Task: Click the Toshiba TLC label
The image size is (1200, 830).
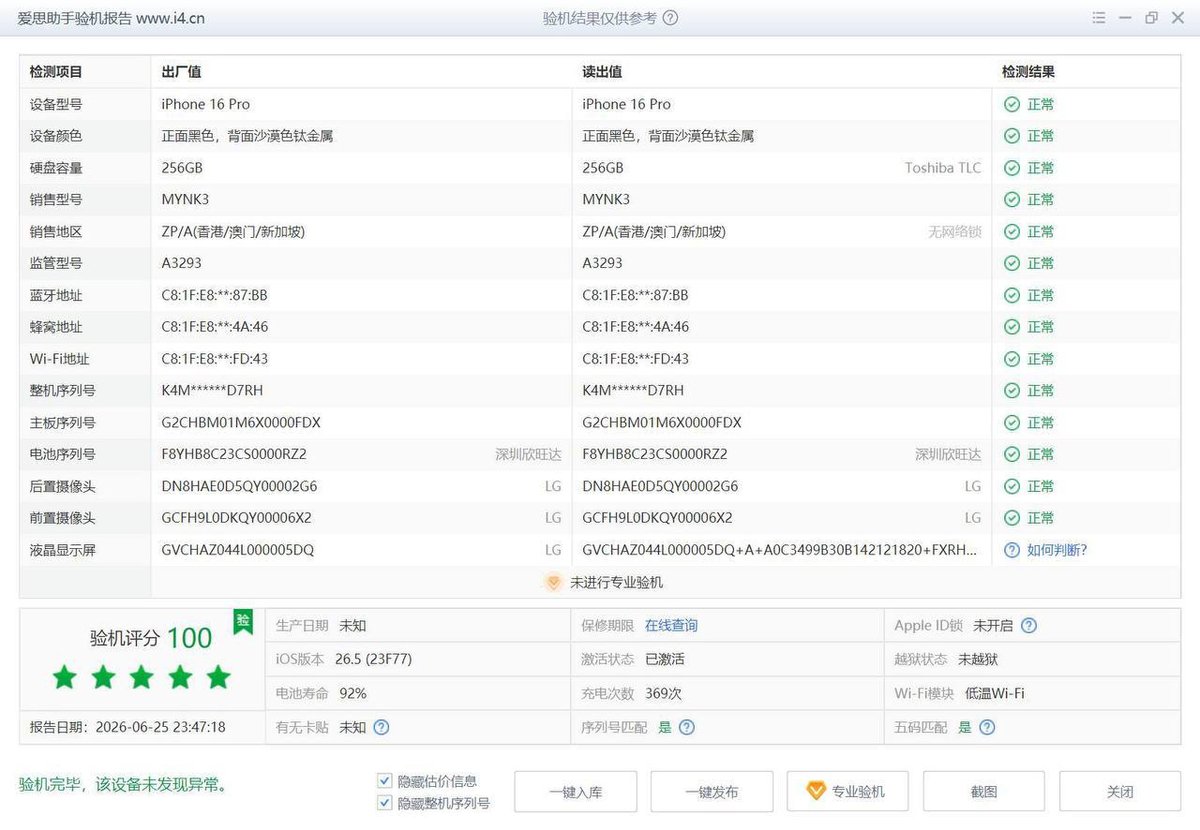Action: pos(943,168)
